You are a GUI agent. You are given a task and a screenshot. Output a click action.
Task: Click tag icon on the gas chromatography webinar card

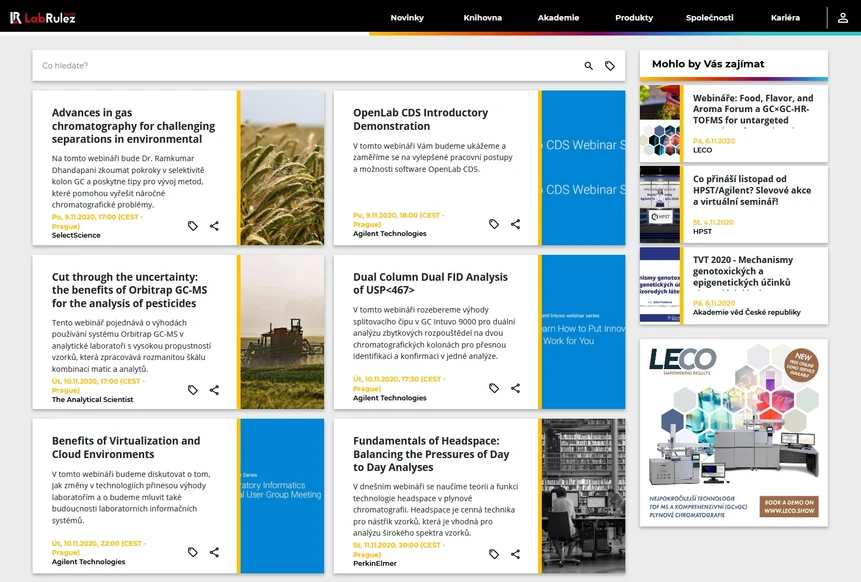coord(193,225)
